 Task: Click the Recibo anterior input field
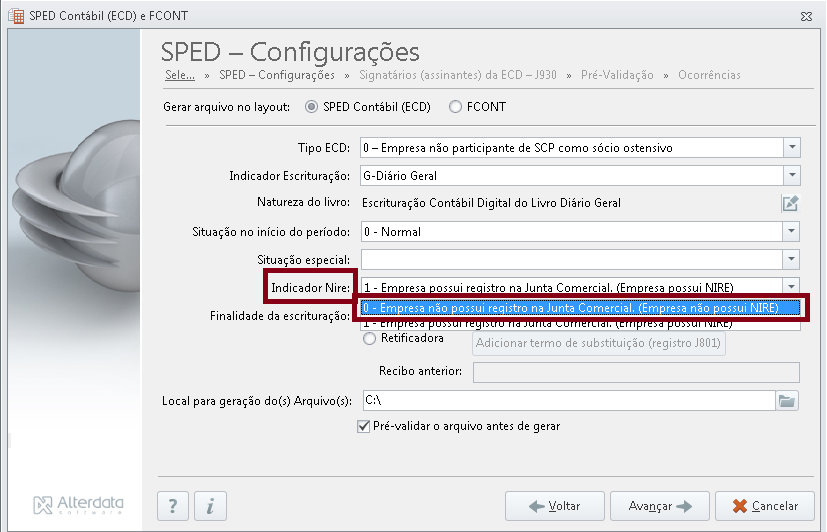pos(636,372)
